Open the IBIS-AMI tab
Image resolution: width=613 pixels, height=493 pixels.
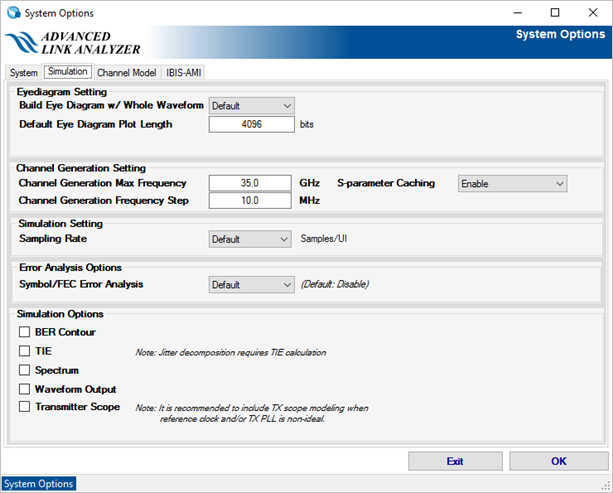point(185,73)
